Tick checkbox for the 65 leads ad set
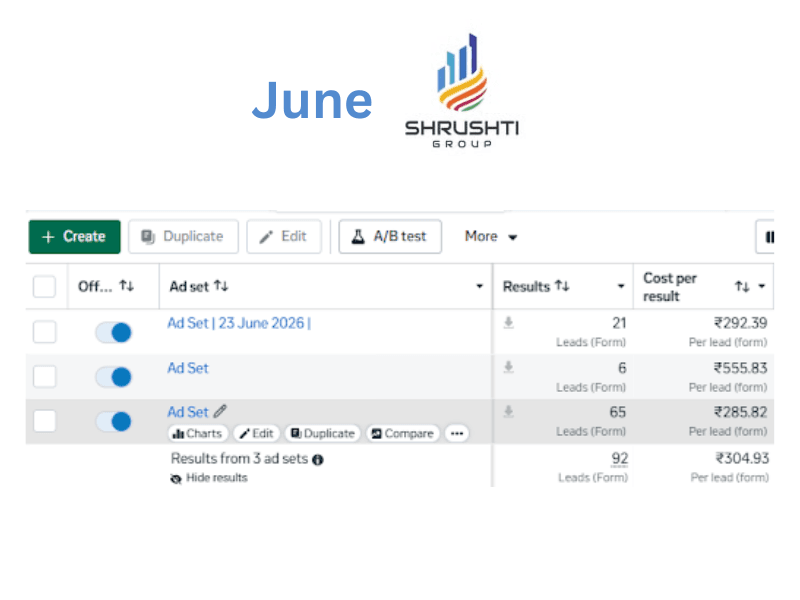Viewport: 800px width, 600px height. [44, 421]
